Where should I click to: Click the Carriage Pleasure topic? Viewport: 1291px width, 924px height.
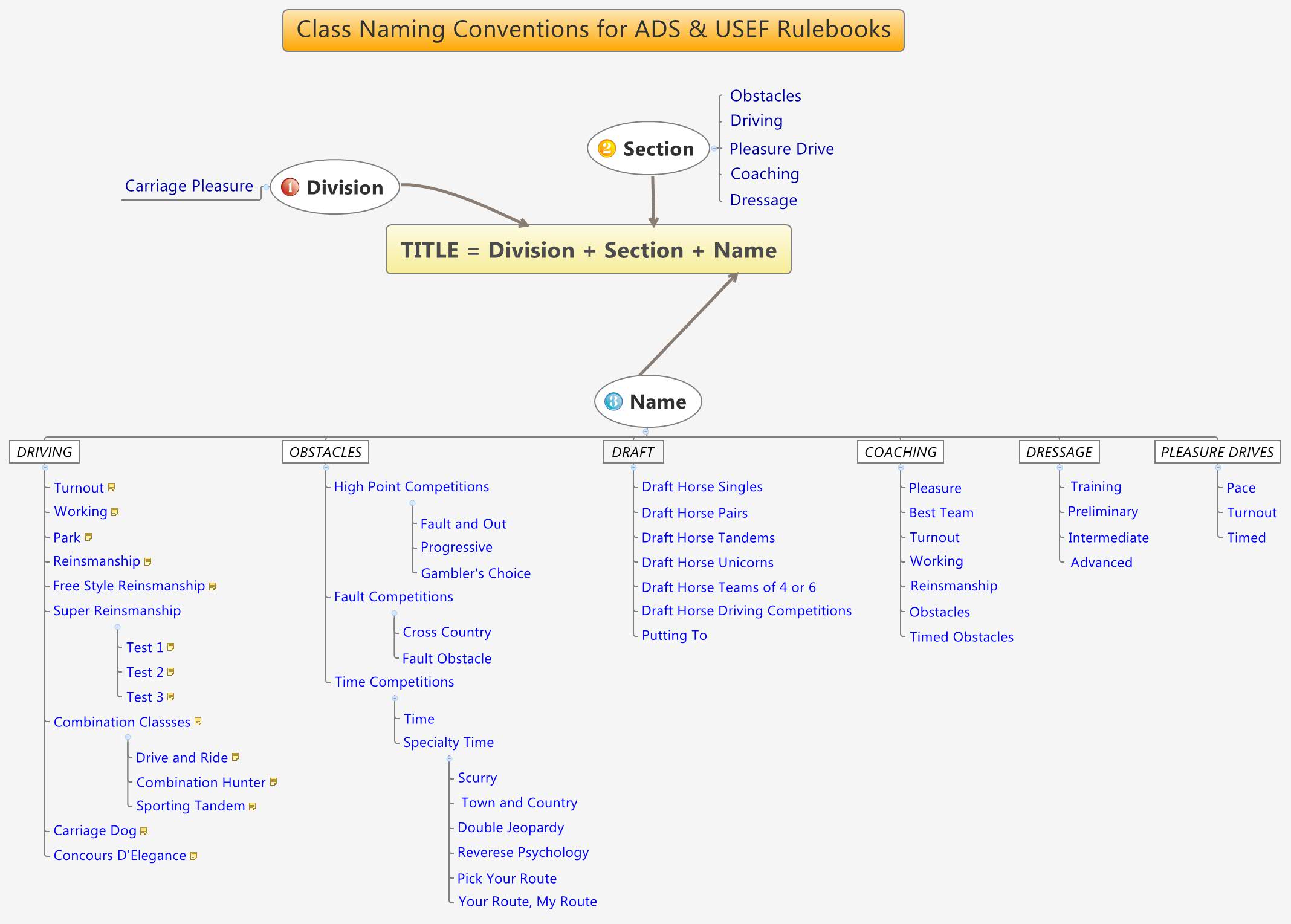189,186
